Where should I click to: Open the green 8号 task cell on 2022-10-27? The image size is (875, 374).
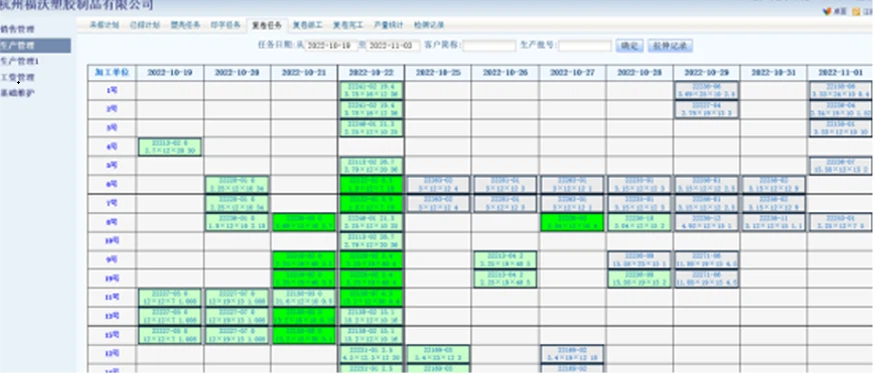click(x=572, y=222)
